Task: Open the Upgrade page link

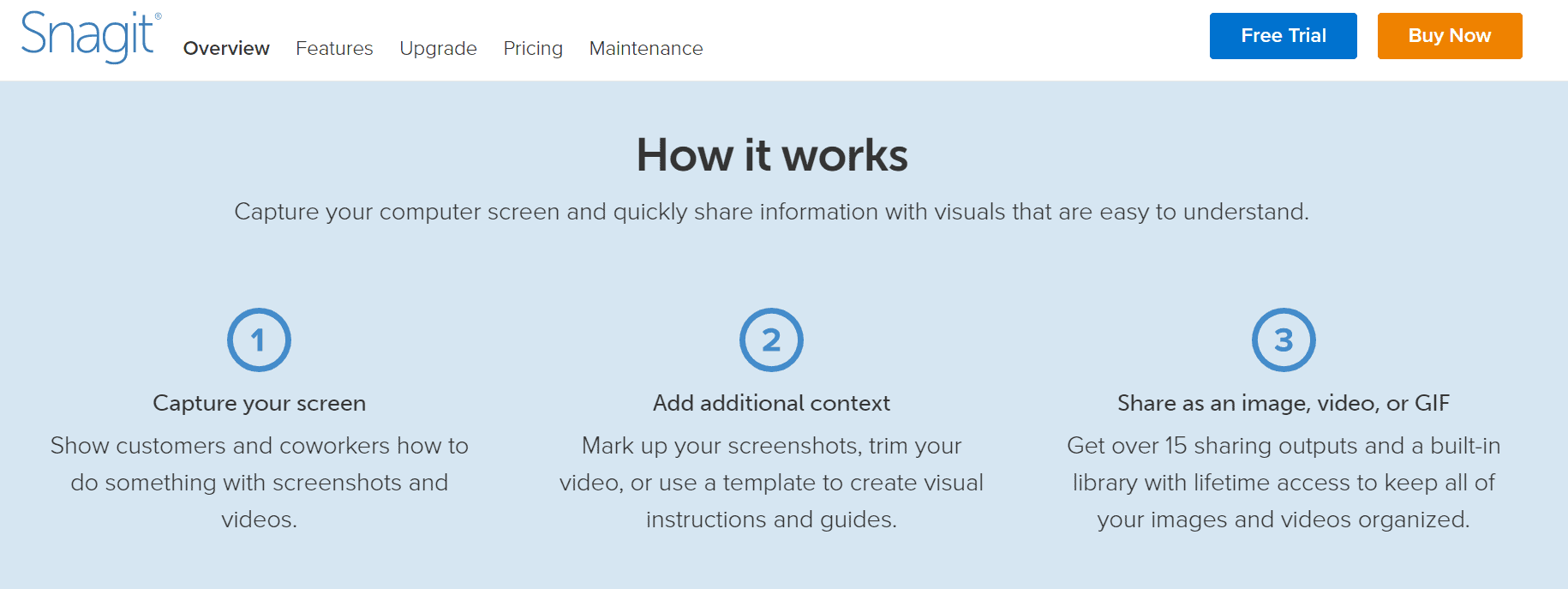Action: click(x=438, y=49)
